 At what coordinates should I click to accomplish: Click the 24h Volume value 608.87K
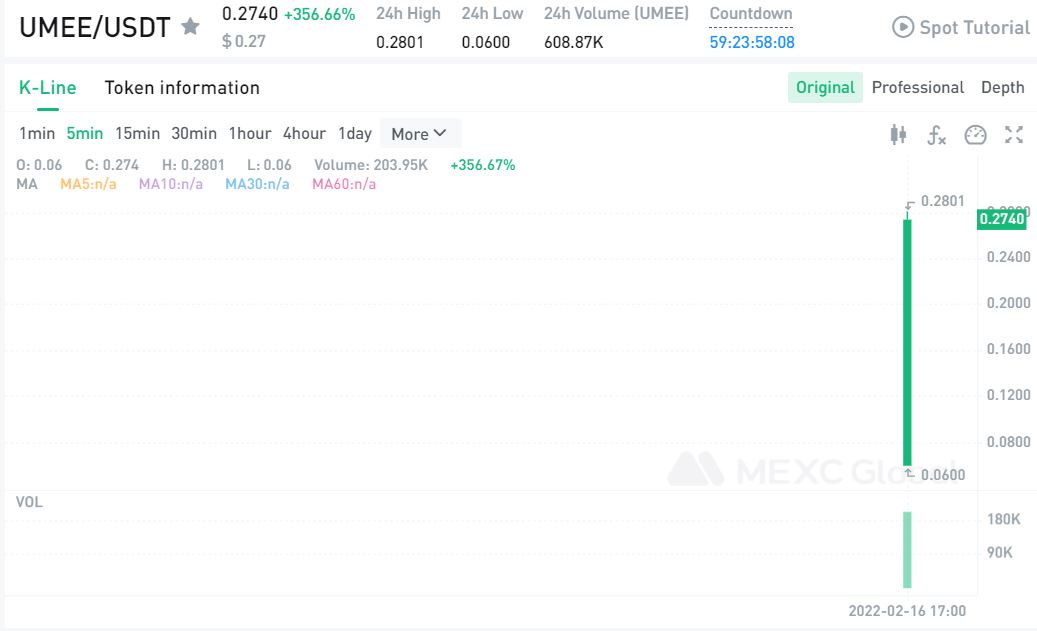pyautogui.click(x=573, y=42)
